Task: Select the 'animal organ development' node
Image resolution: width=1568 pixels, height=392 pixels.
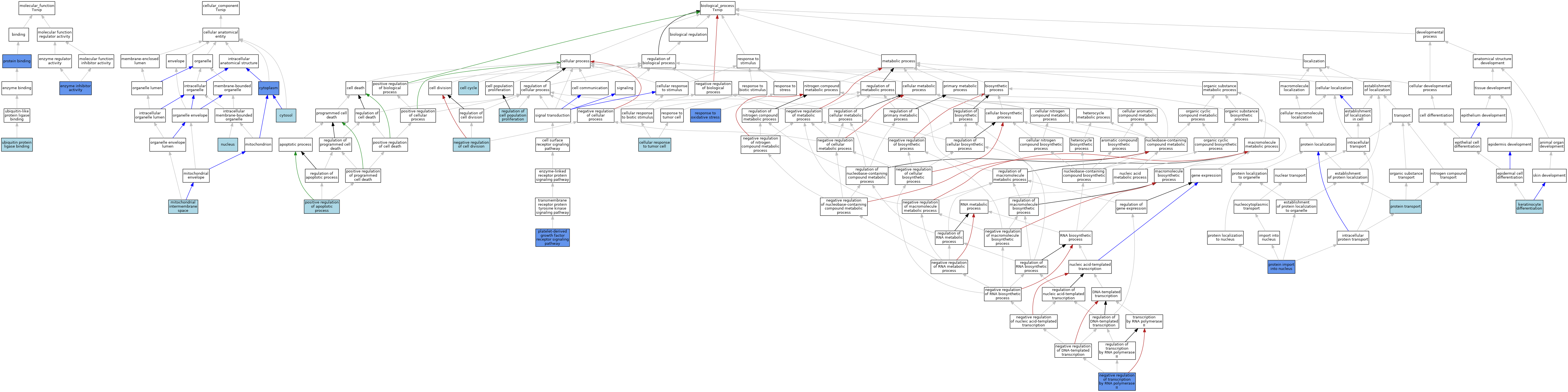Action: pos(1551,145)
